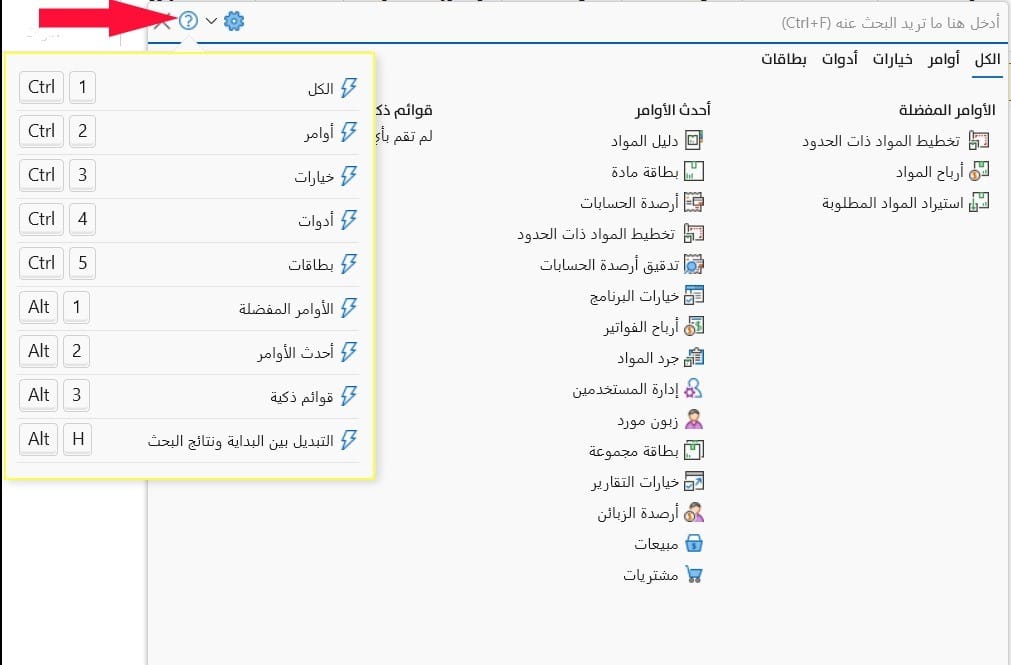1011x665 pixels.
Task: Open favorite استيراد المواد المطلوبة text
Action: click(x=892, y=203)
